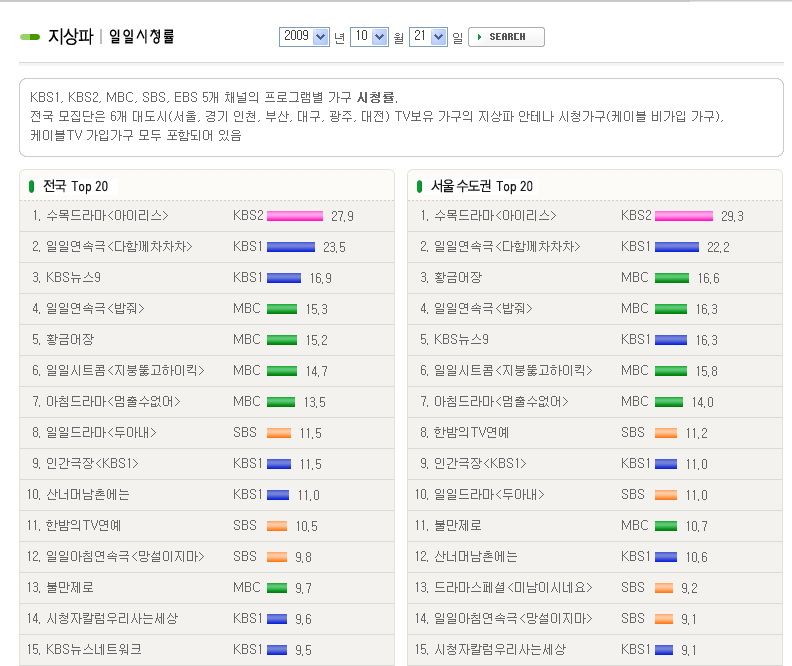The image size is (792, 666).
Task: Click the 22.2 rating value
Action: [718, 247]
